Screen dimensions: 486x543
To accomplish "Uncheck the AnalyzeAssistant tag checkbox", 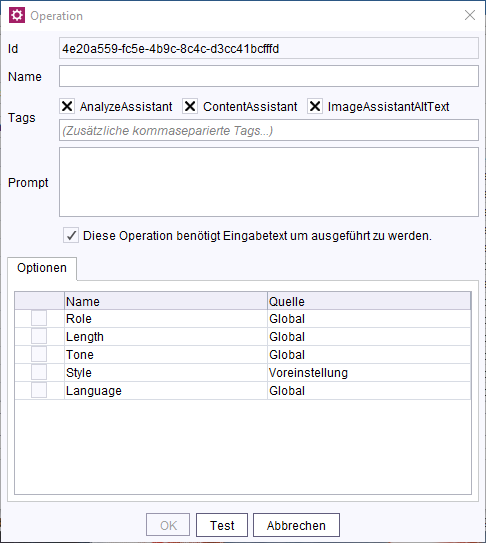I will [x=67, y=106].
